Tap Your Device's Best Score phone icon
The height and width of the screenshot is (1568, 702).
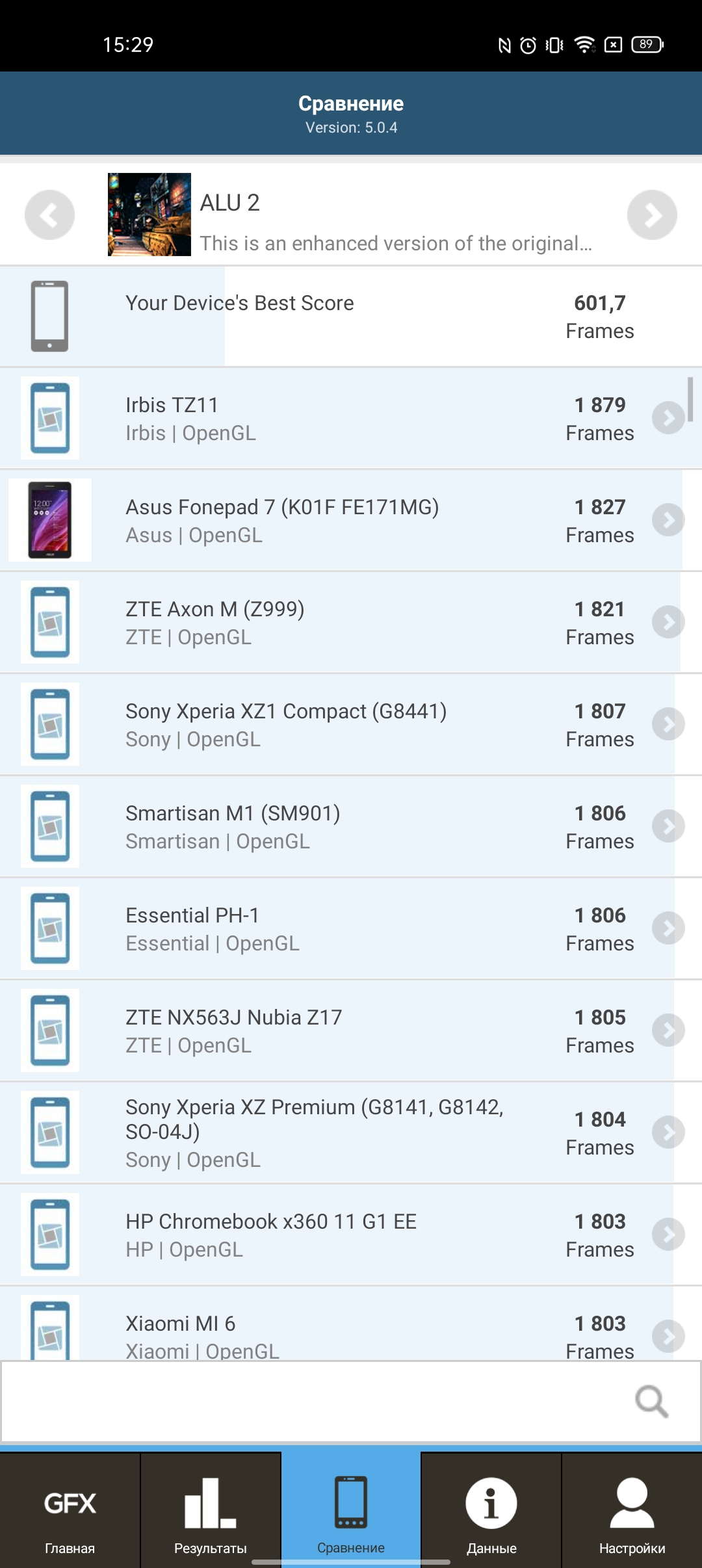click(50, 316)
